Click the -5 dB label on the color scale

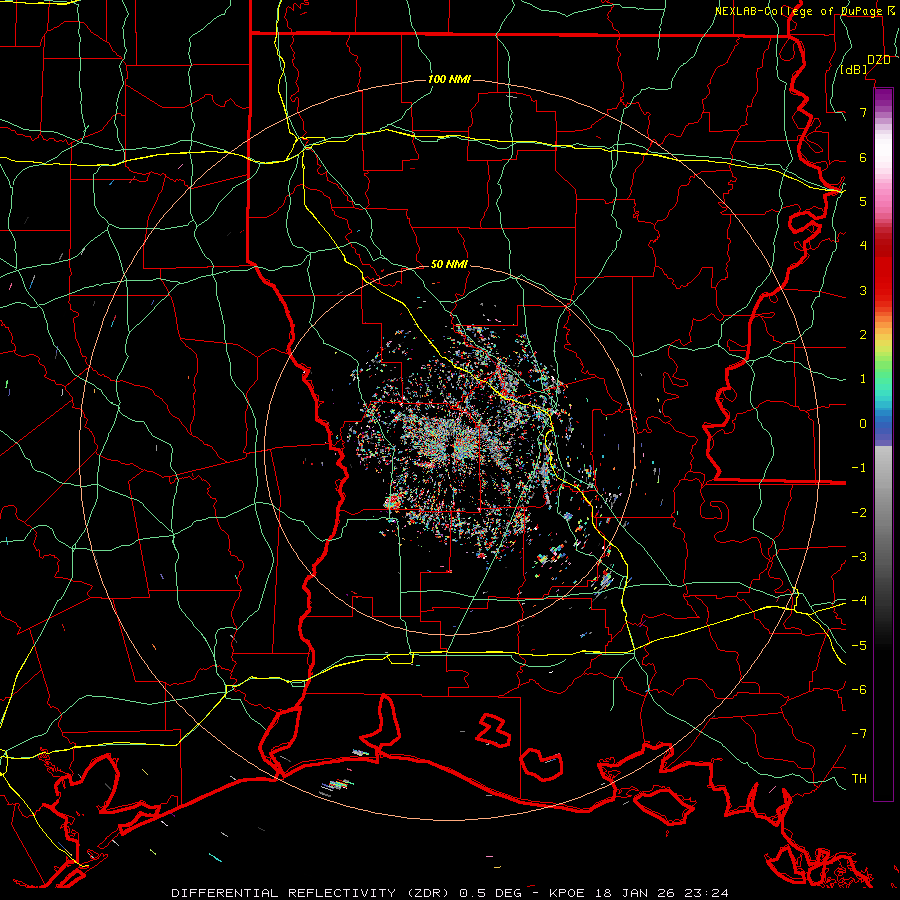point(859,646)
